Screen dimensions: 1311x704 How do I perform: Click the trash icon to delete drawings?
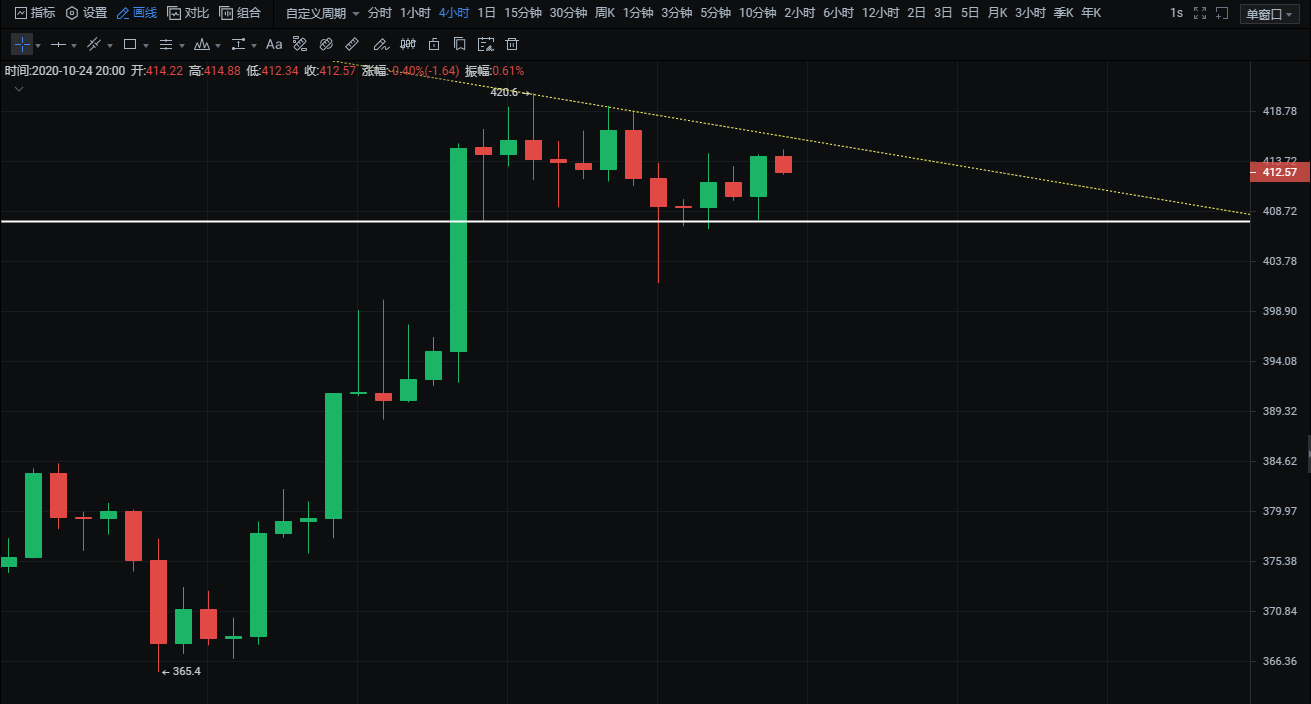coord(512,45)
